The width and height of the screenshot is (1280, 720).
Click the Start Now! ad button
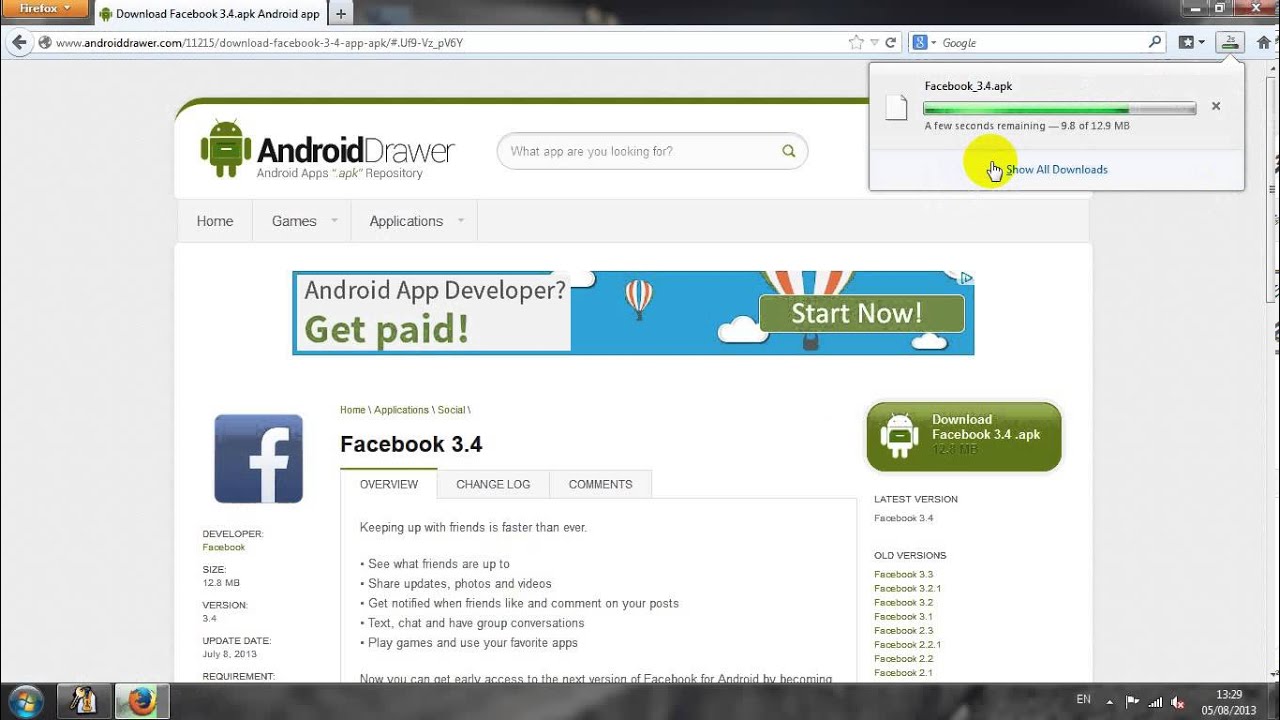[x=861, y=313]
